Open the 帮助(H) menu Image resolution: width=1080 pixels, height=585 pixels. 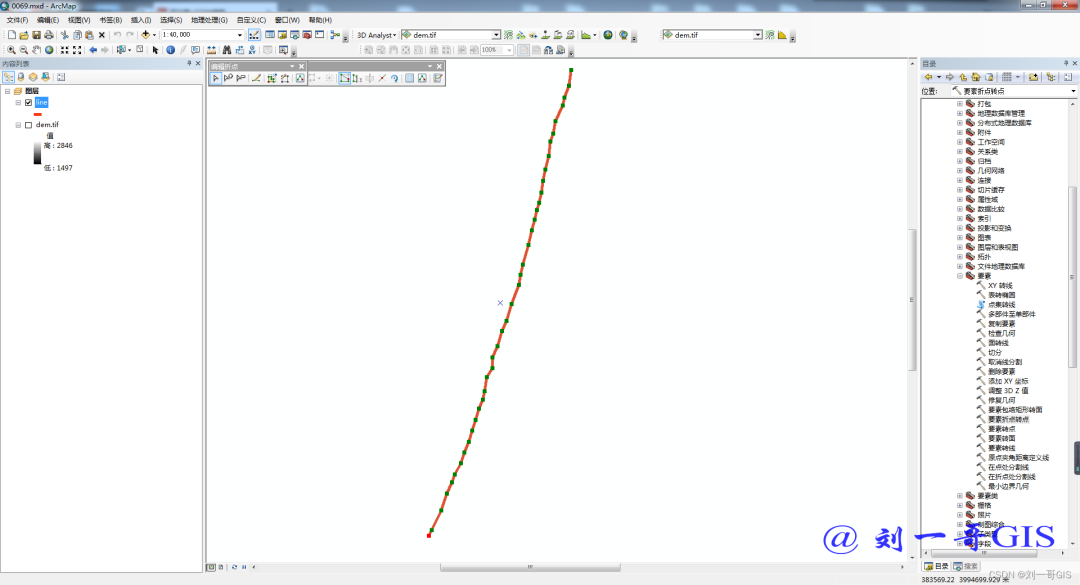click(x=320, y=20)
